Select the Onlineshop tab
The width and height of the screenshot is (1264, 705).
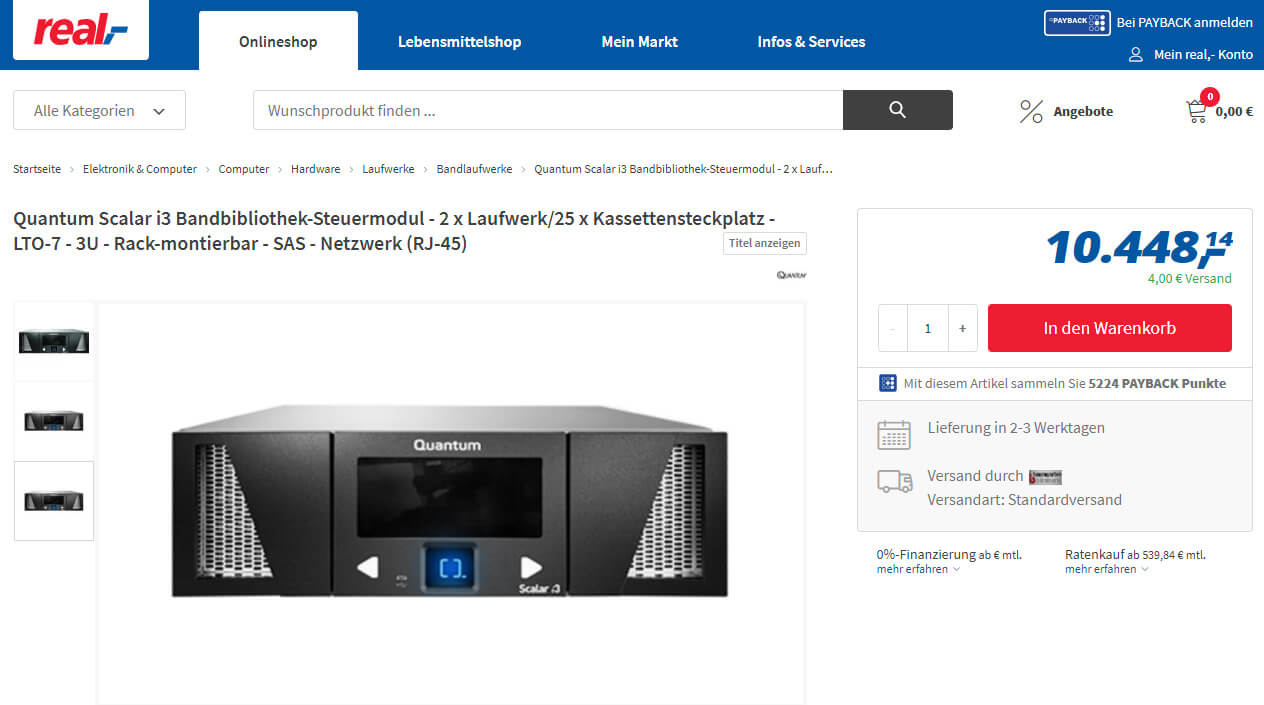pyautogui.click(x=278, y=41)
